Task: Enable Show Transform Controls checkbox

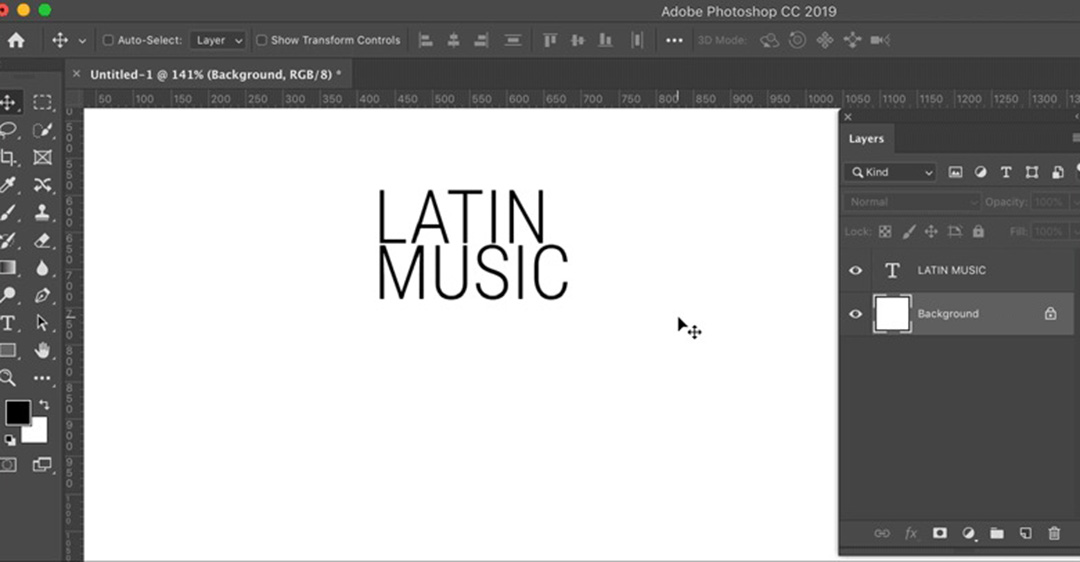Action: pos(262,40)
